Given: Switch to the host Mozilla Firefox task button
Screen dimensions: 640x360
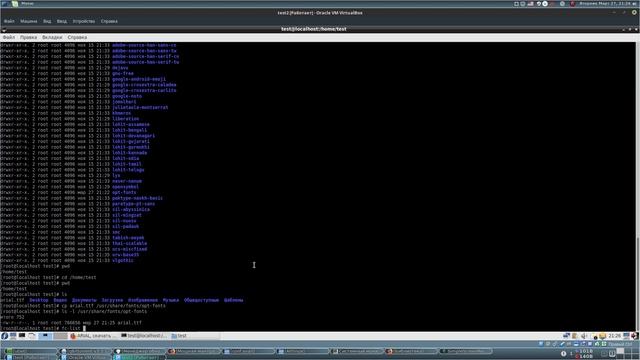Looking at the screenshot, I should pos(194,351).
